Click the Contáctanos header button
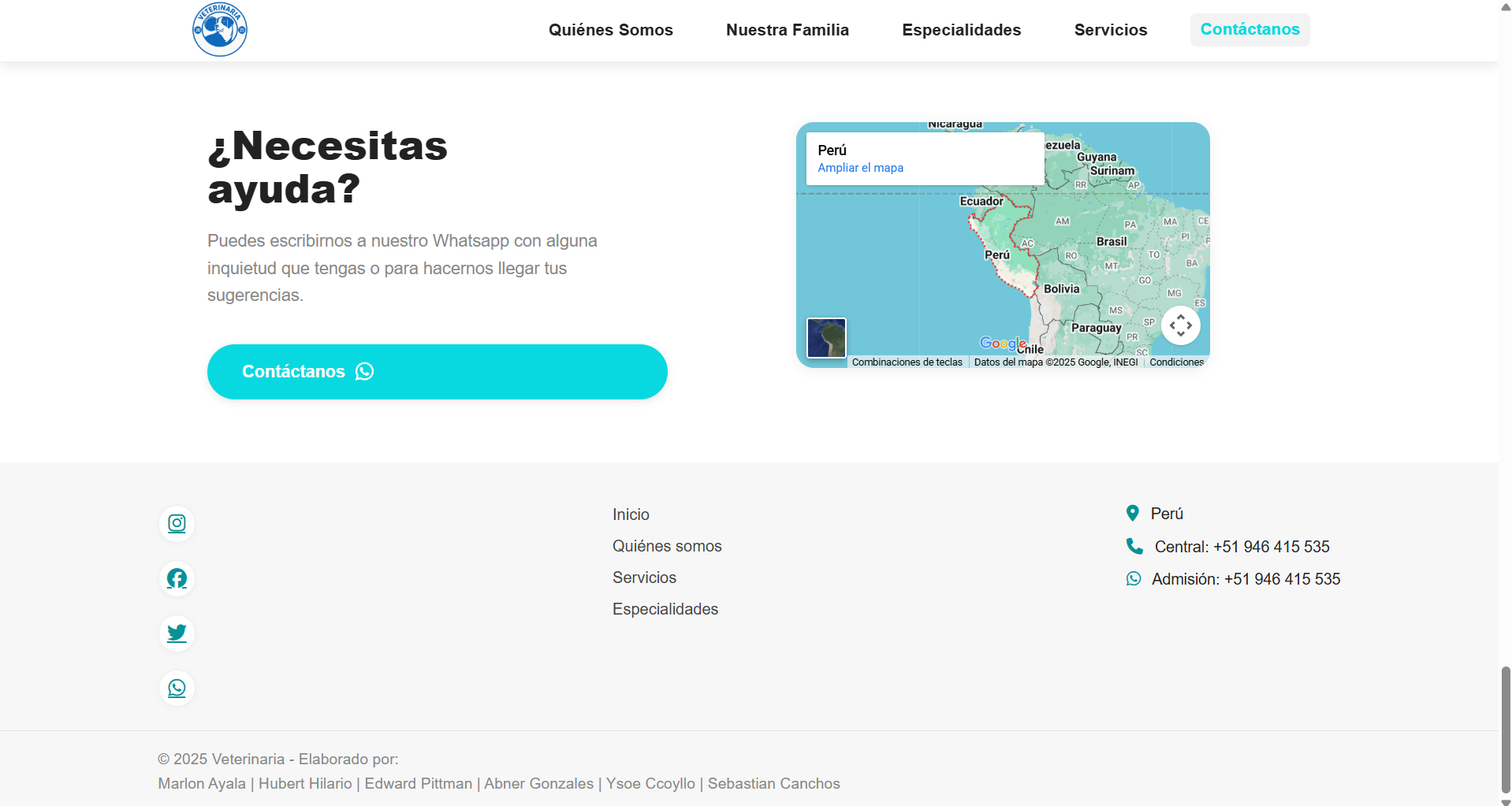This screenshot has width=1512, height=806. point(1250,30)
